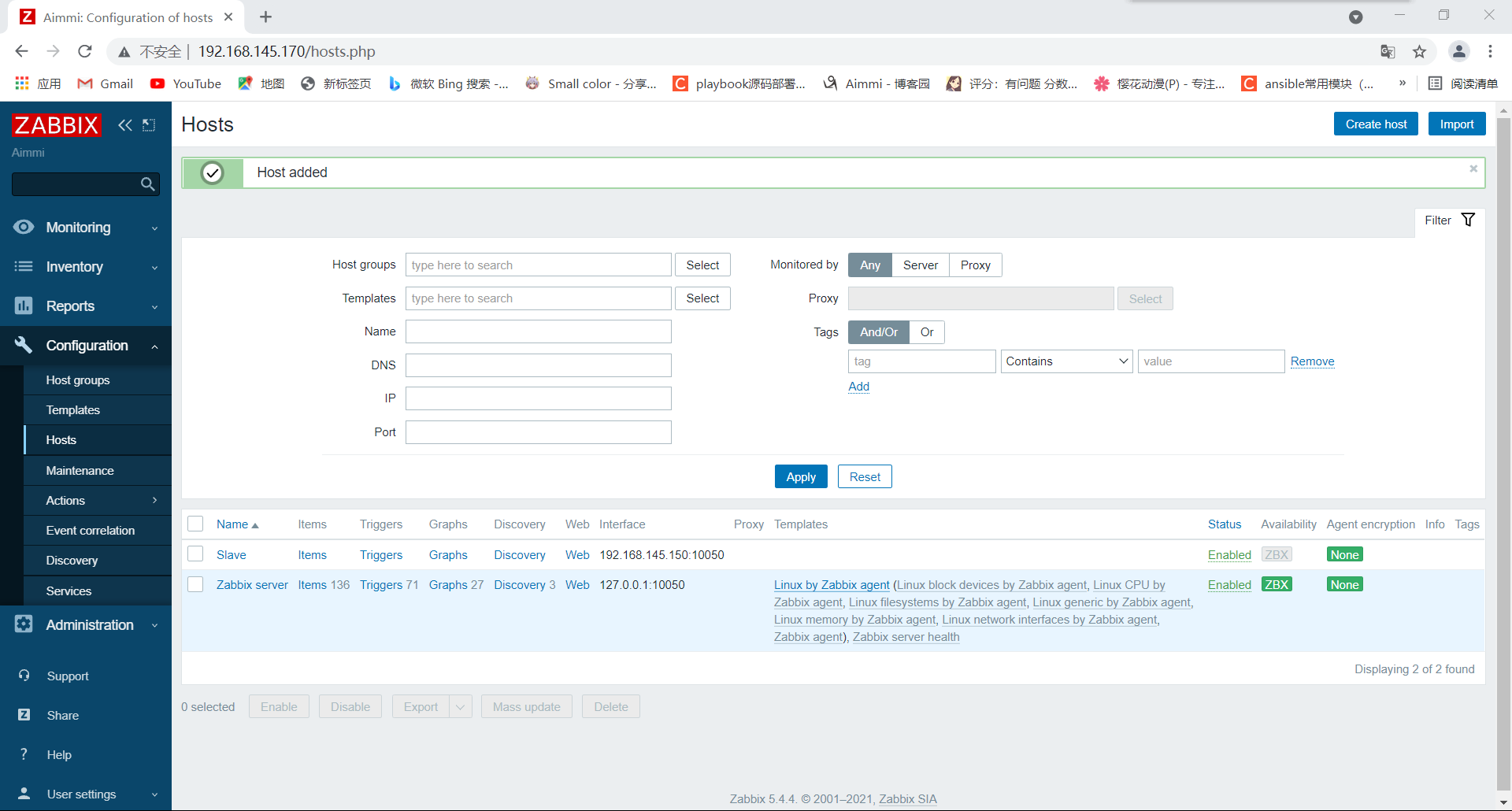Go back in browser history
This screenshot has width=1512, height=811.
(21, 51)
